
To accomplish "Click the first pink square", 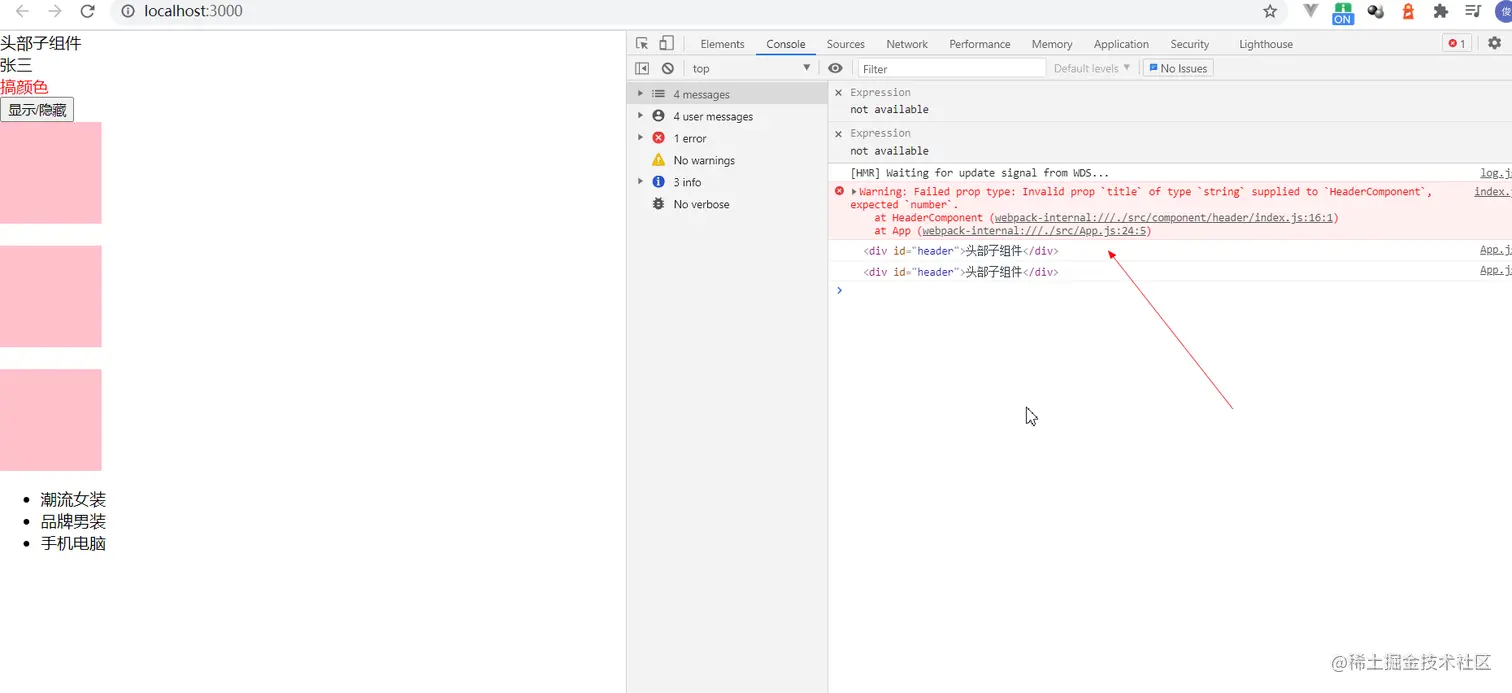I will [51, 173].
